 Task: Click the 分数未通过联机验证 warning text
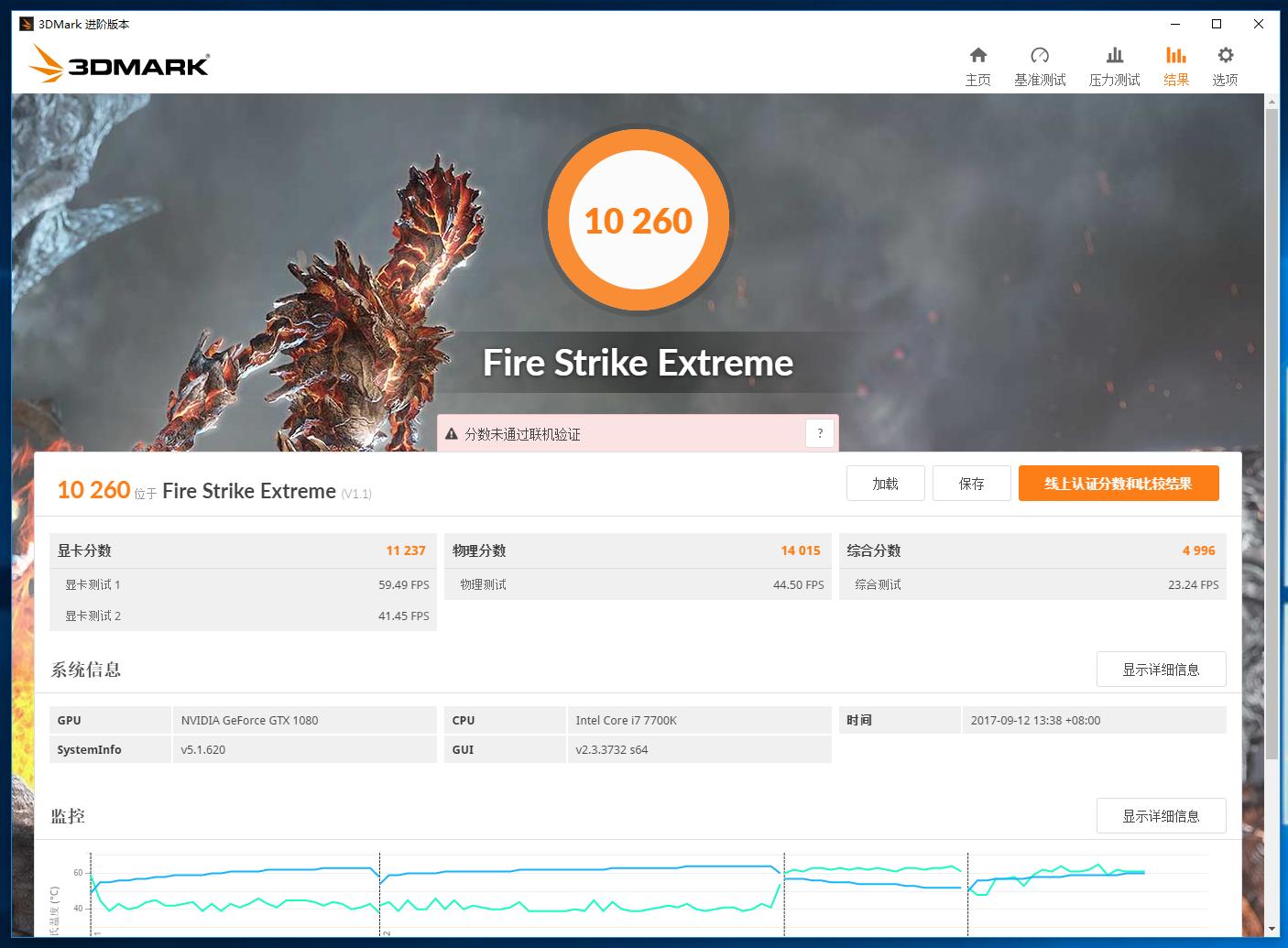[522, 434]
